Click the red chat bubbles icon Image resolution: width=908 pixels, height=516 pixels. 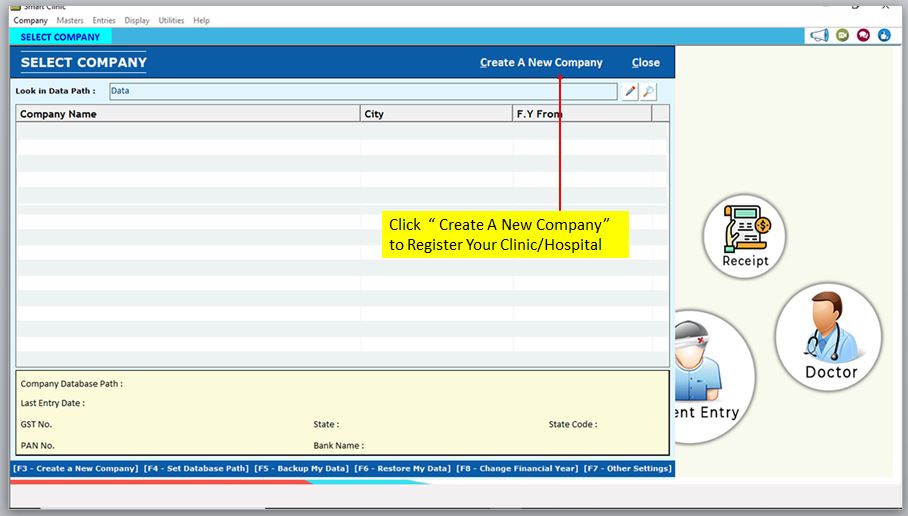coord(863,36)
